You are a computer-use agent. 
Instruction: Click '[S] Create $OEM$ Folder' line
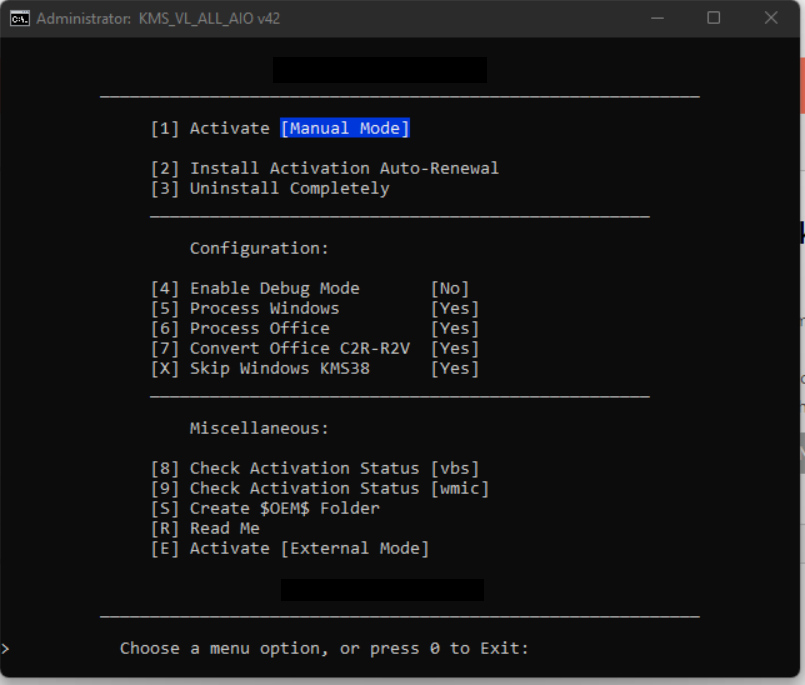click(x=265, y=508)
